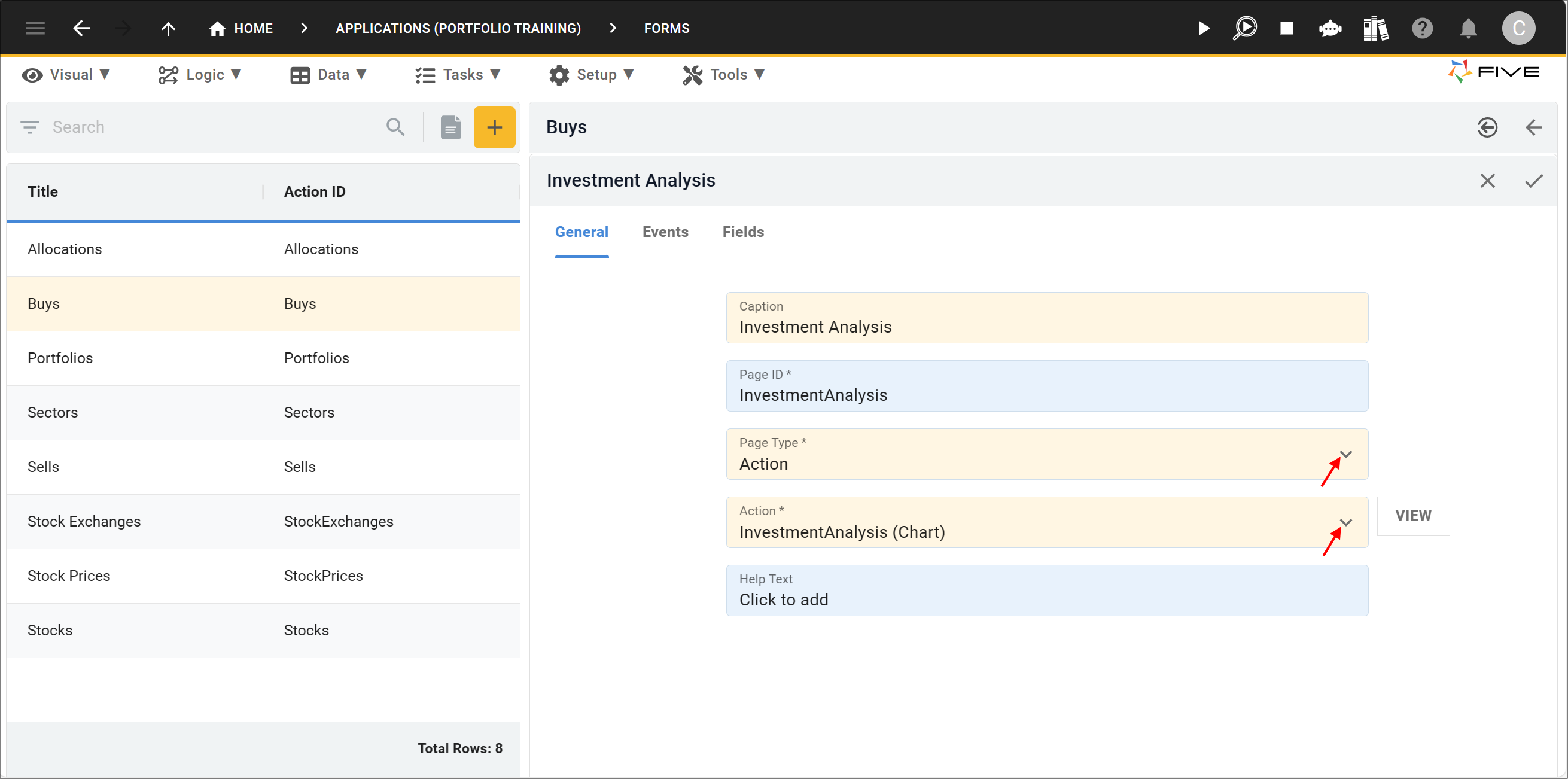Viewport: 1568px width, 779px height.
Task: Open help question mark icon
Action: (x=1423, y=28)
